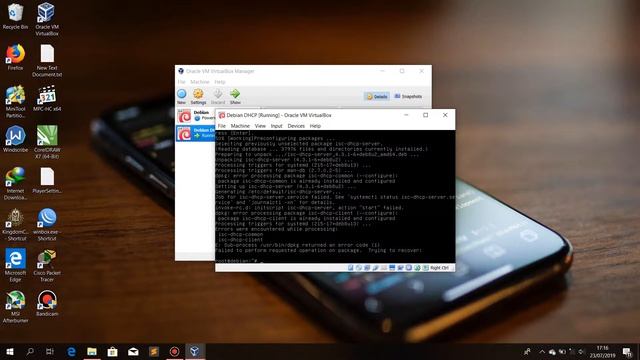Viewport: 640px width, 360px height.
Task: Select winbox.exe shortcut on desktop
Action: tap(47, 224)
